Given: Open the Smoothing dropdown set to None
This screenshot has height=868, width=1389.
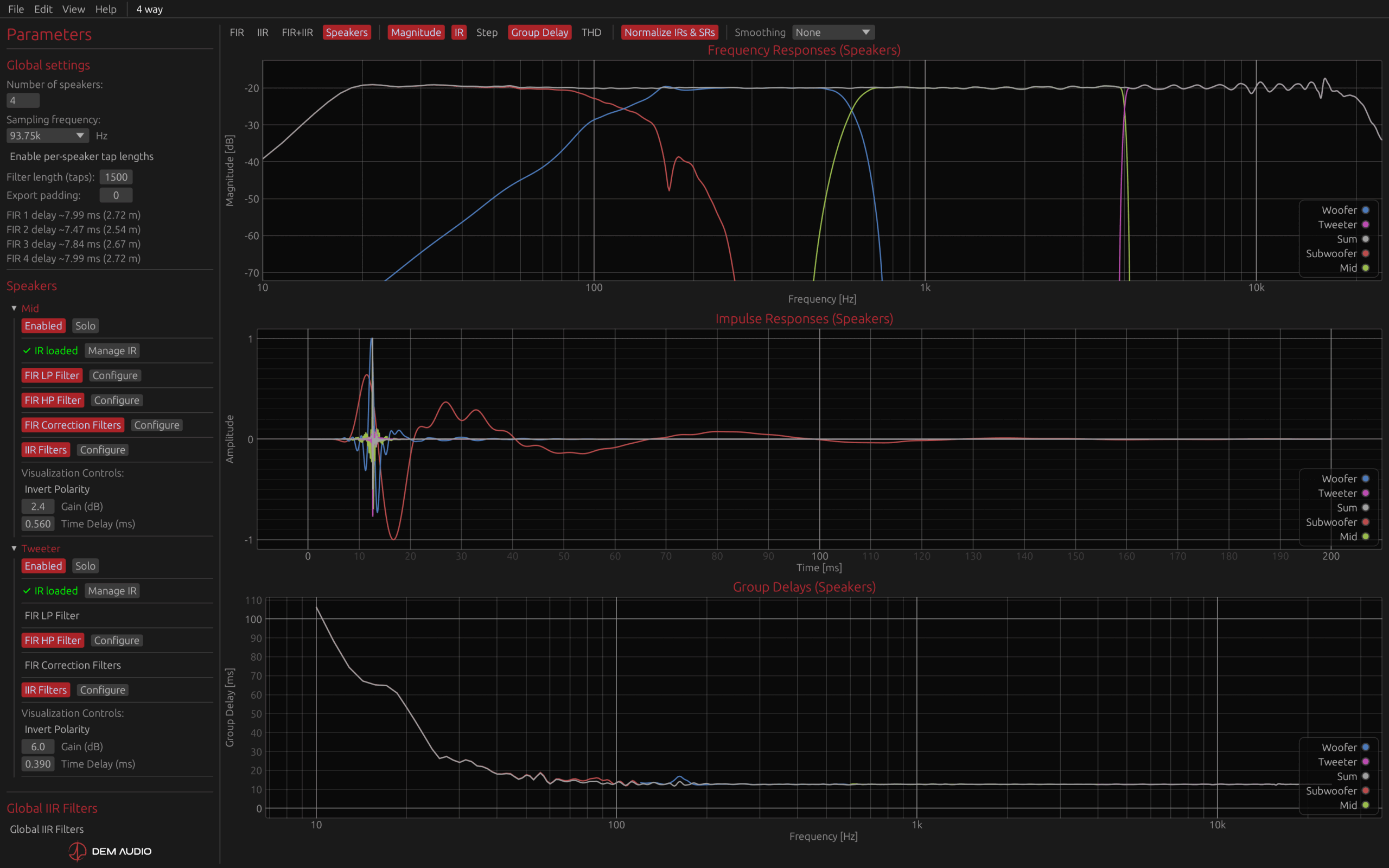Looking at the screenshot, I should (833, 33).
